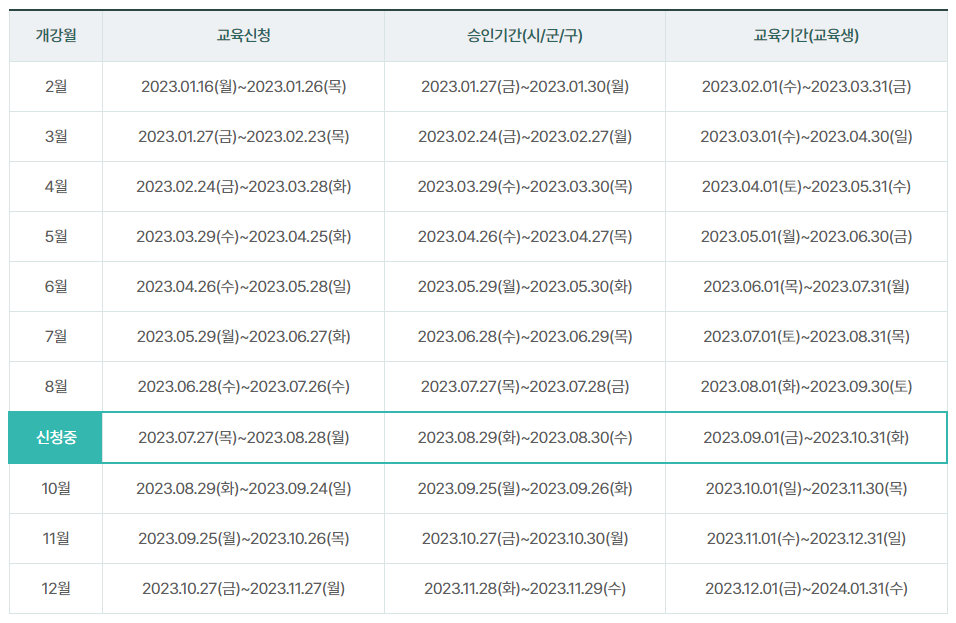Select application dates 2023.01.16(월)~2023.01.26(목)
The image size is (956, 623).
(x=243, y=86)
